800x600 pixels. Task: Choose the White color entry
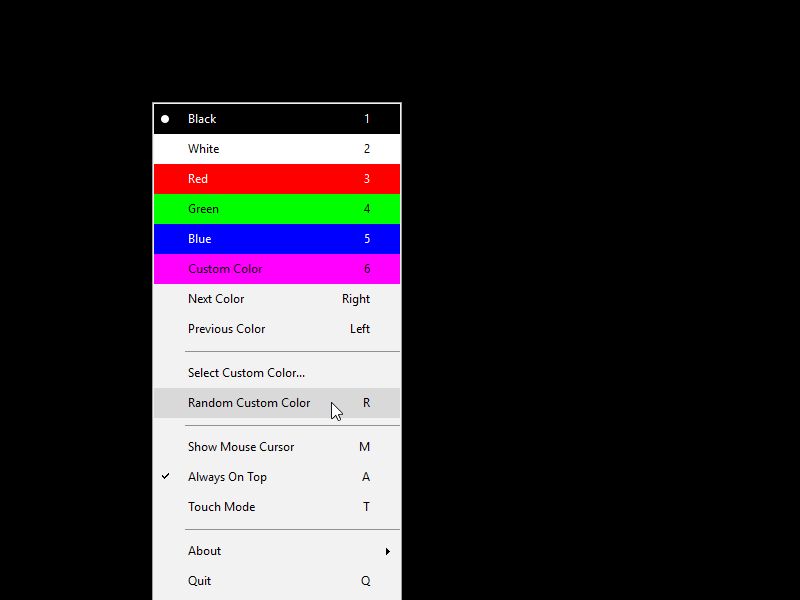(277, 149)
